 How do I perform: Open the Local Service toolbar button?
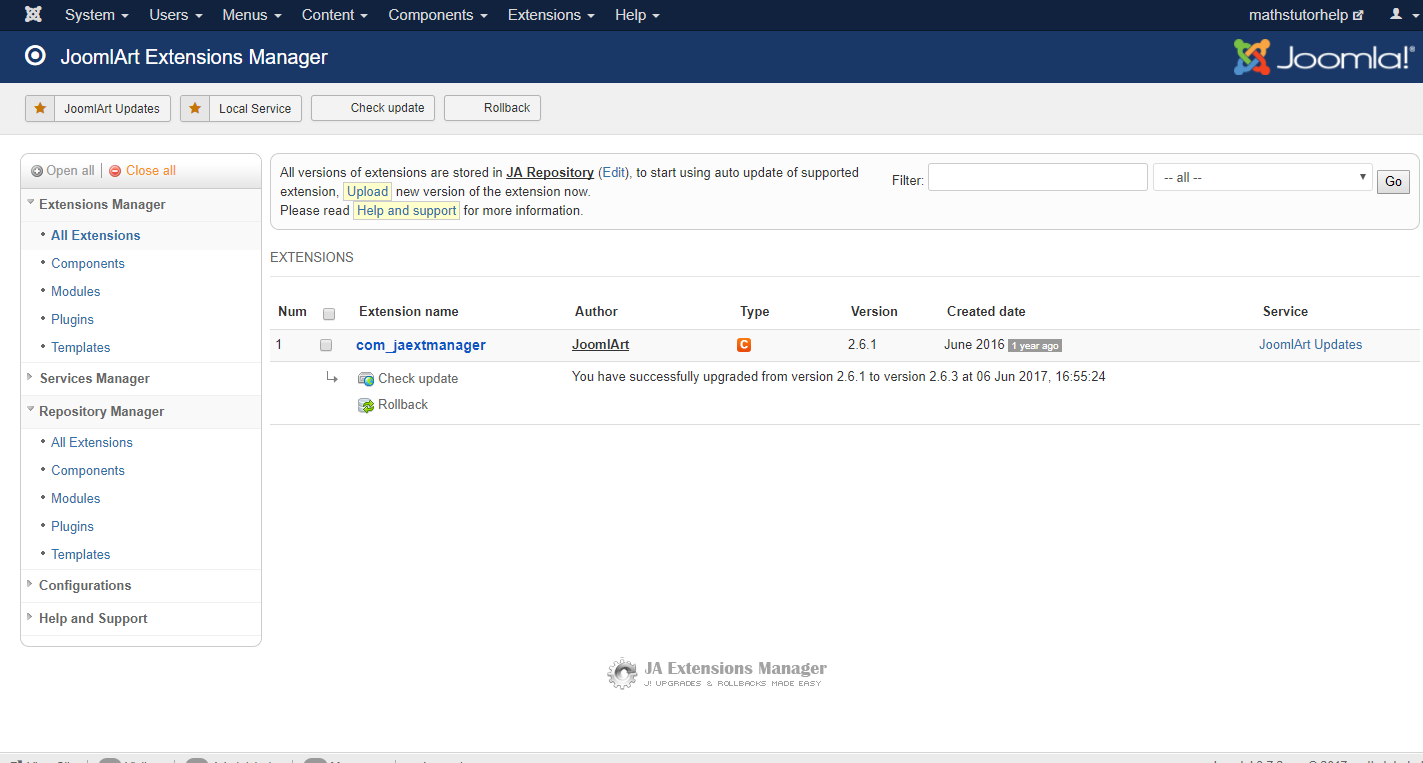pos(241,108)
